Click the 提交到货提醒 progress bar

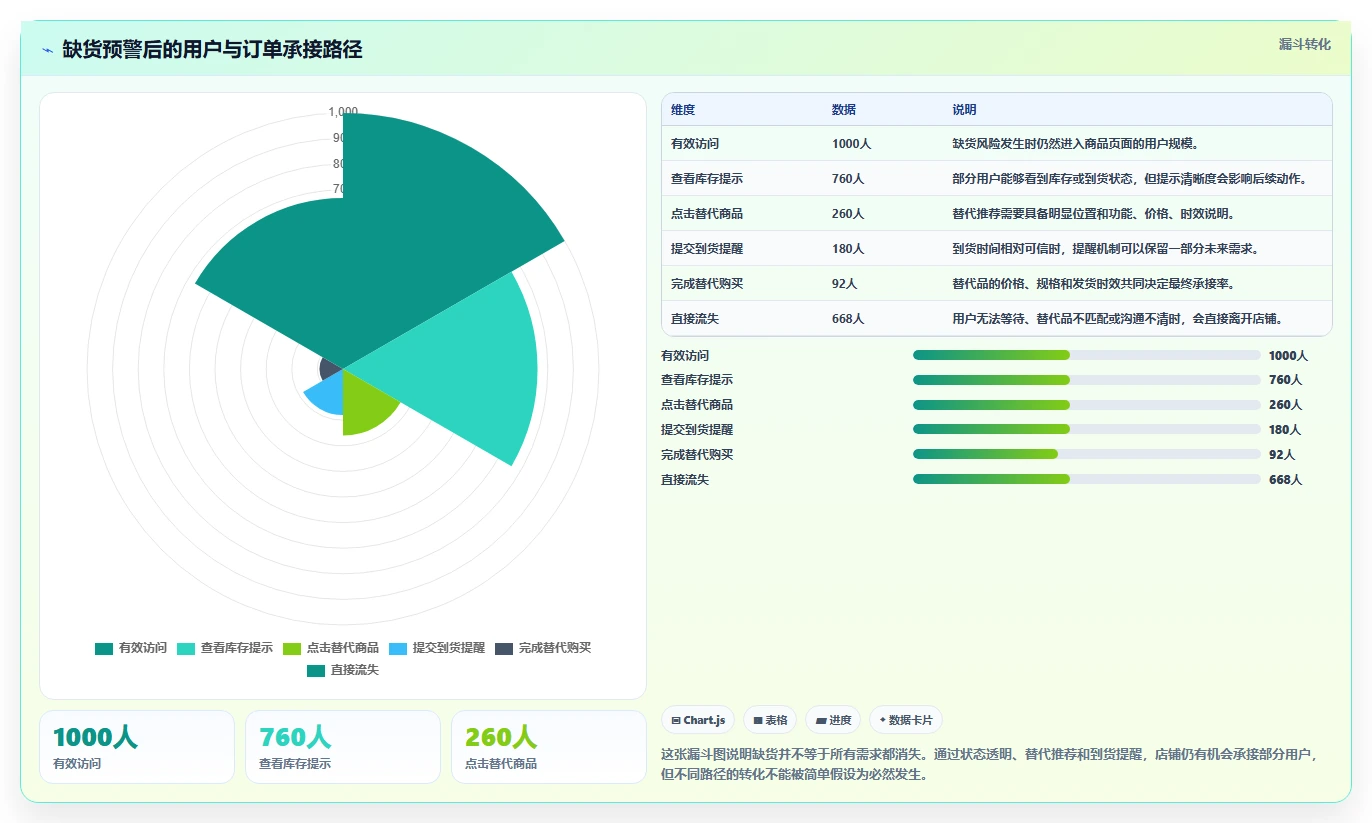pyautogui.click(x=1087, y=429)
